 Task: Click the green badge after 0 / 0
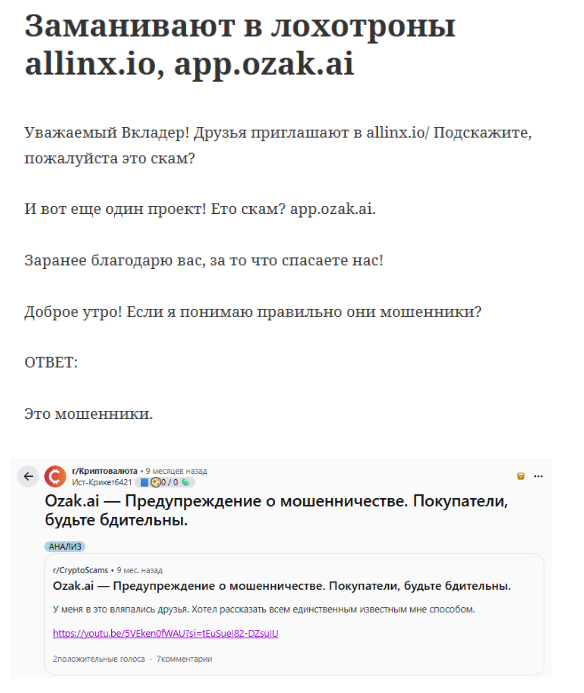pyautogui.click(x=186, y=482)
